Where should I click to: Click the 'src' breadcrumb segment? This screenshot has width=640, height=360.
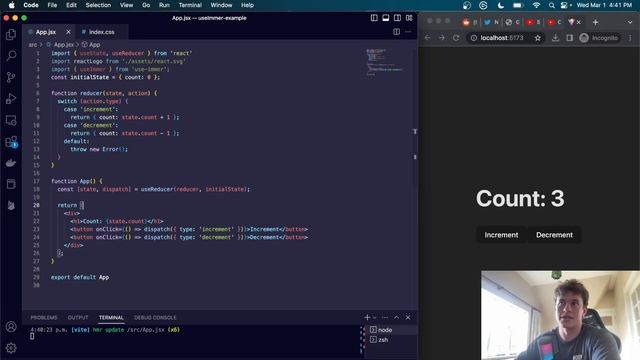coord(33,44)
